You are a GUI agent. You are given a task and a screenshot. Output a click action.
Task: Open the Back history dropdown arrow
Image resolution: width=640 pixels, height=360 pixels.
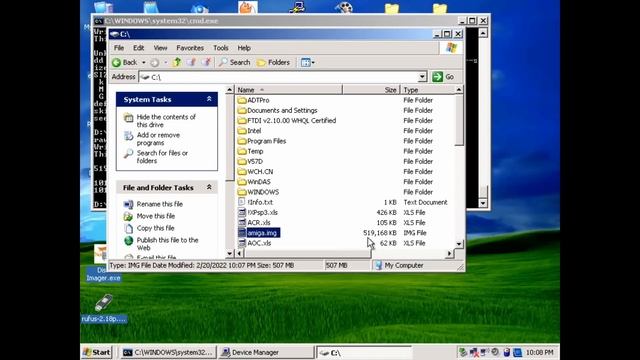144,62
